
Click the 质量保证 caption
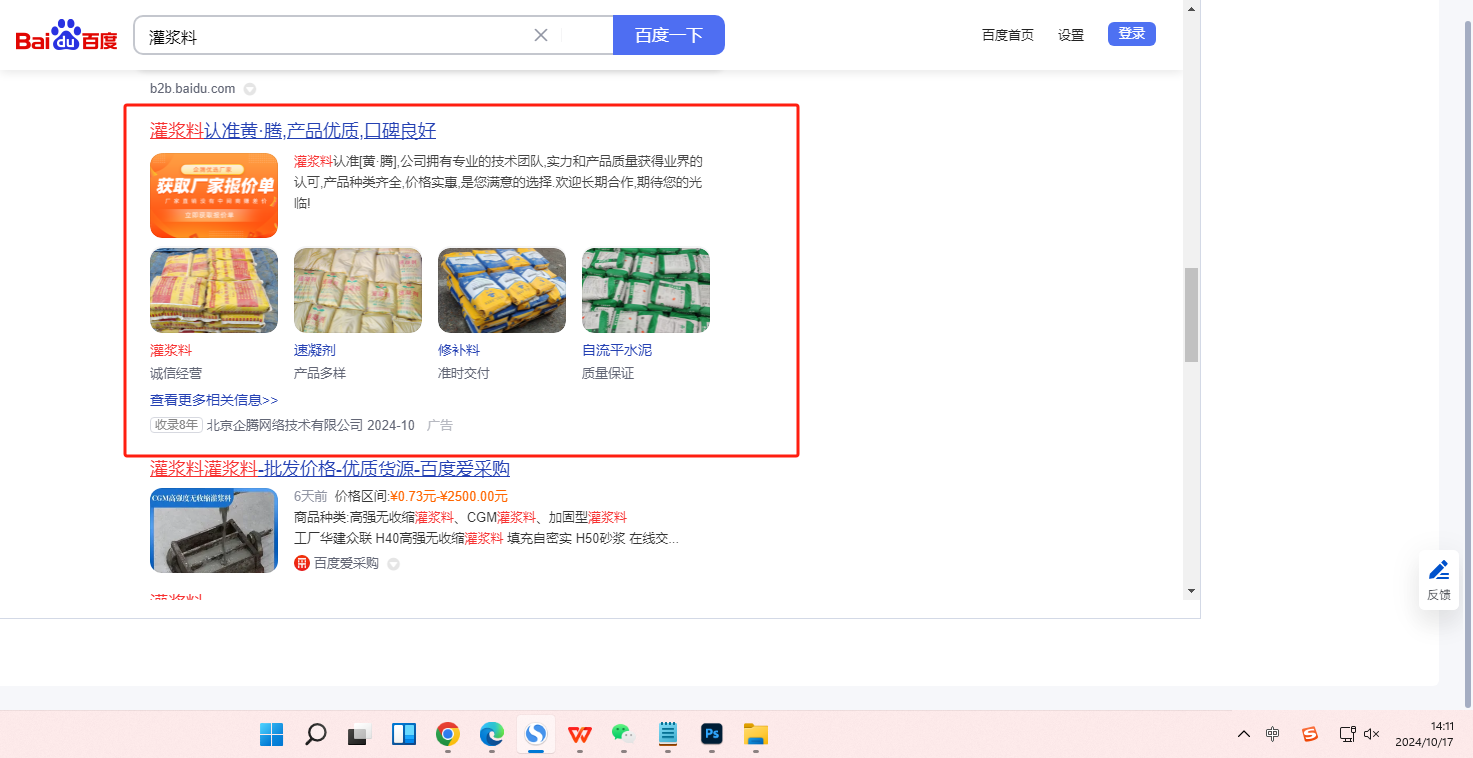(608, 374)
